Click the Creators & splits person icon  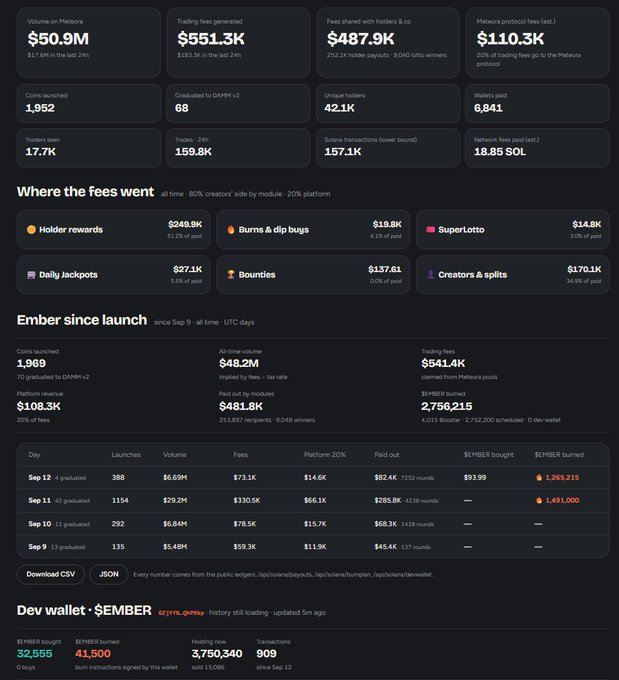click(430, 275)
